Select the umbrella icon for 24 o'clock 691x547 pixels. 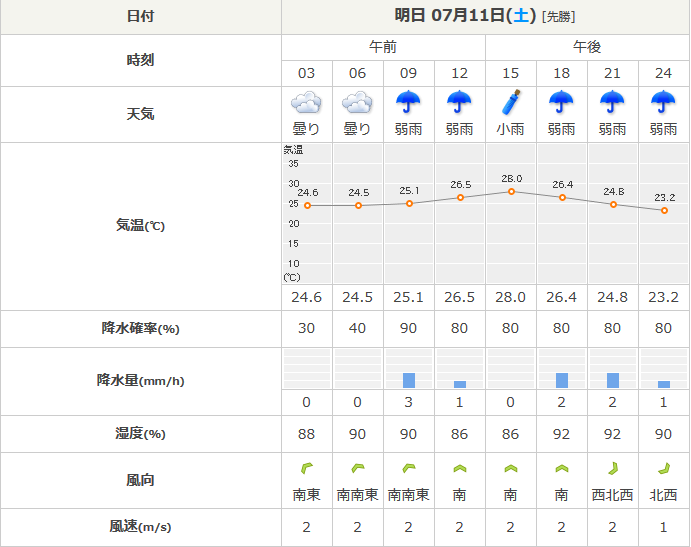point(663,102)
